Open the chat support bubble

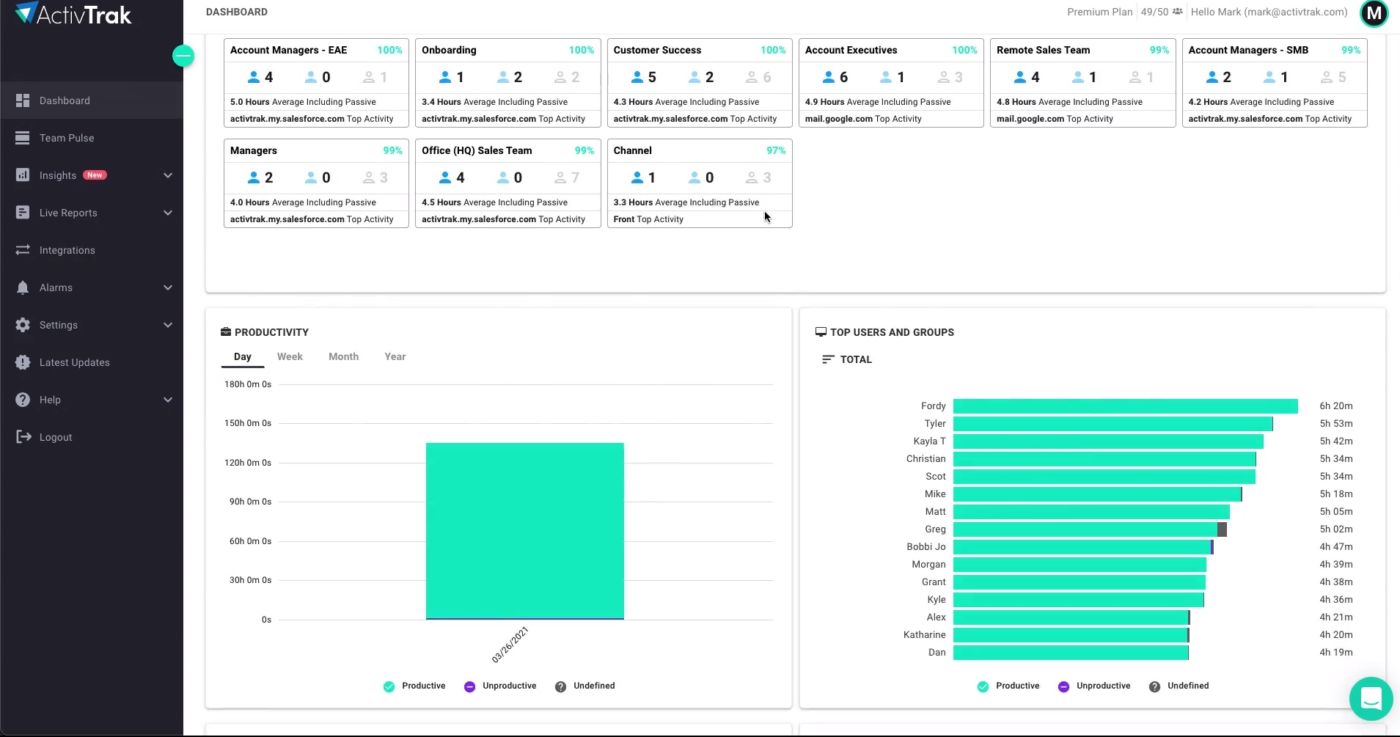pos(1370,698)
